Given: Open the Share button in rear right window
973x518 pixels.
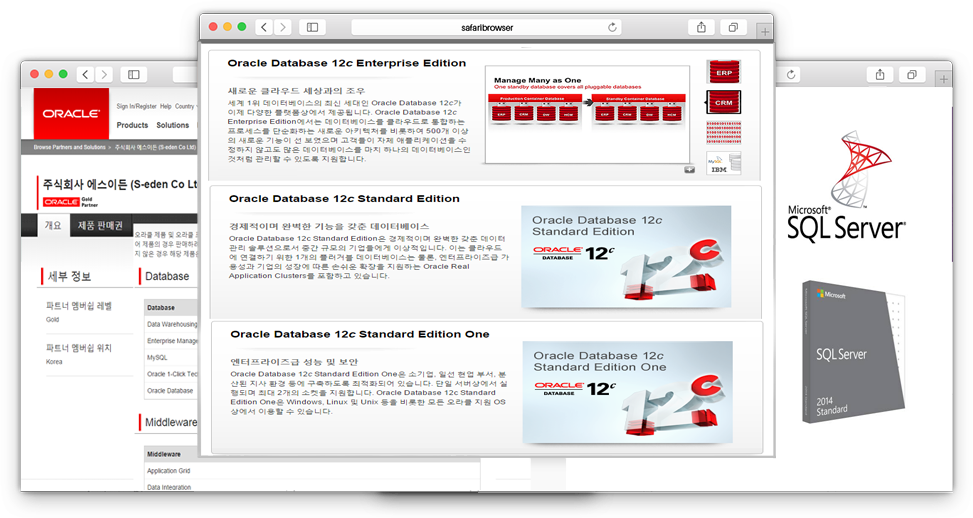Looking at the screenshot, I should point(880,74).
